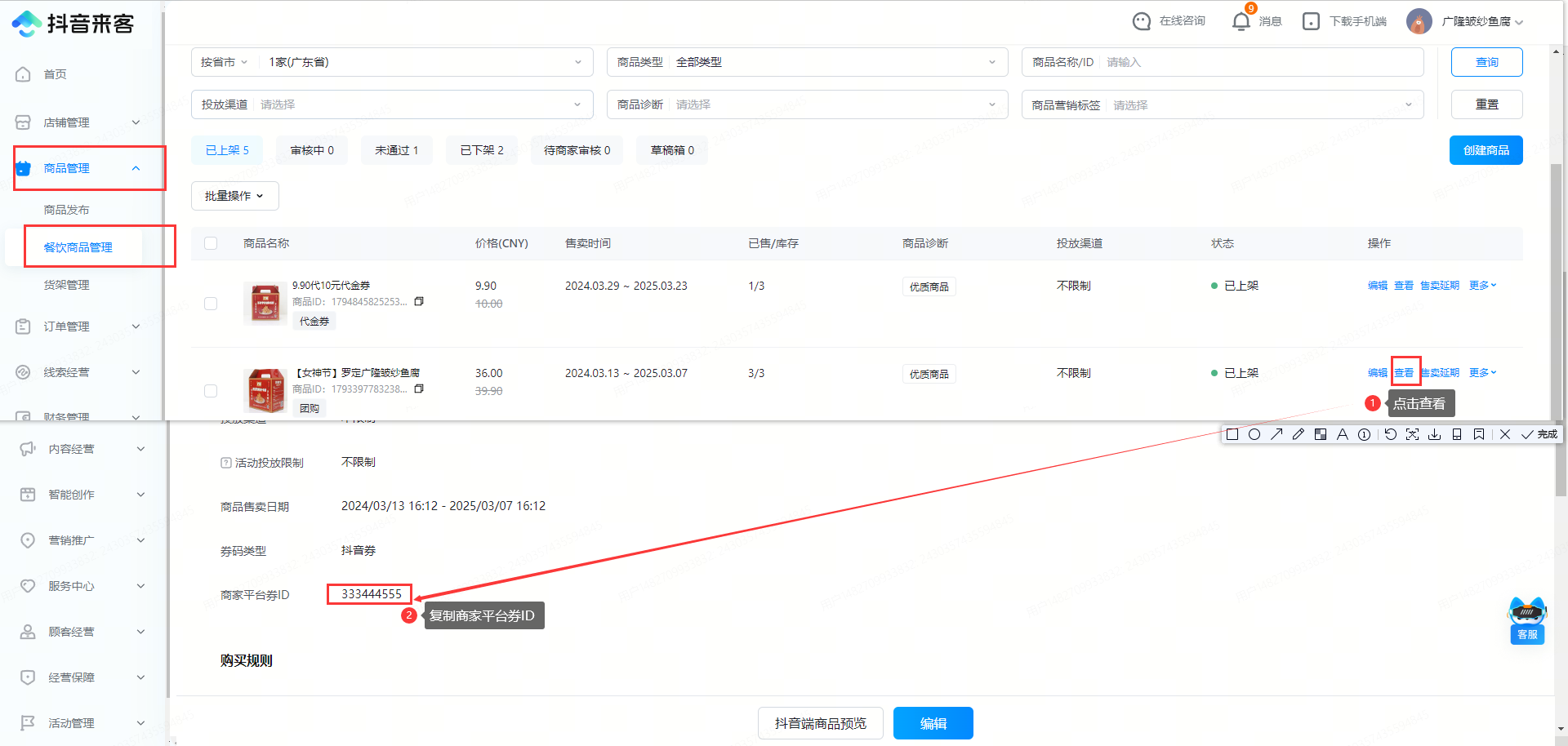Click 查看 for 罗定广隆皱纱鱼腐 row
1568x746 pixels.
1404,372
